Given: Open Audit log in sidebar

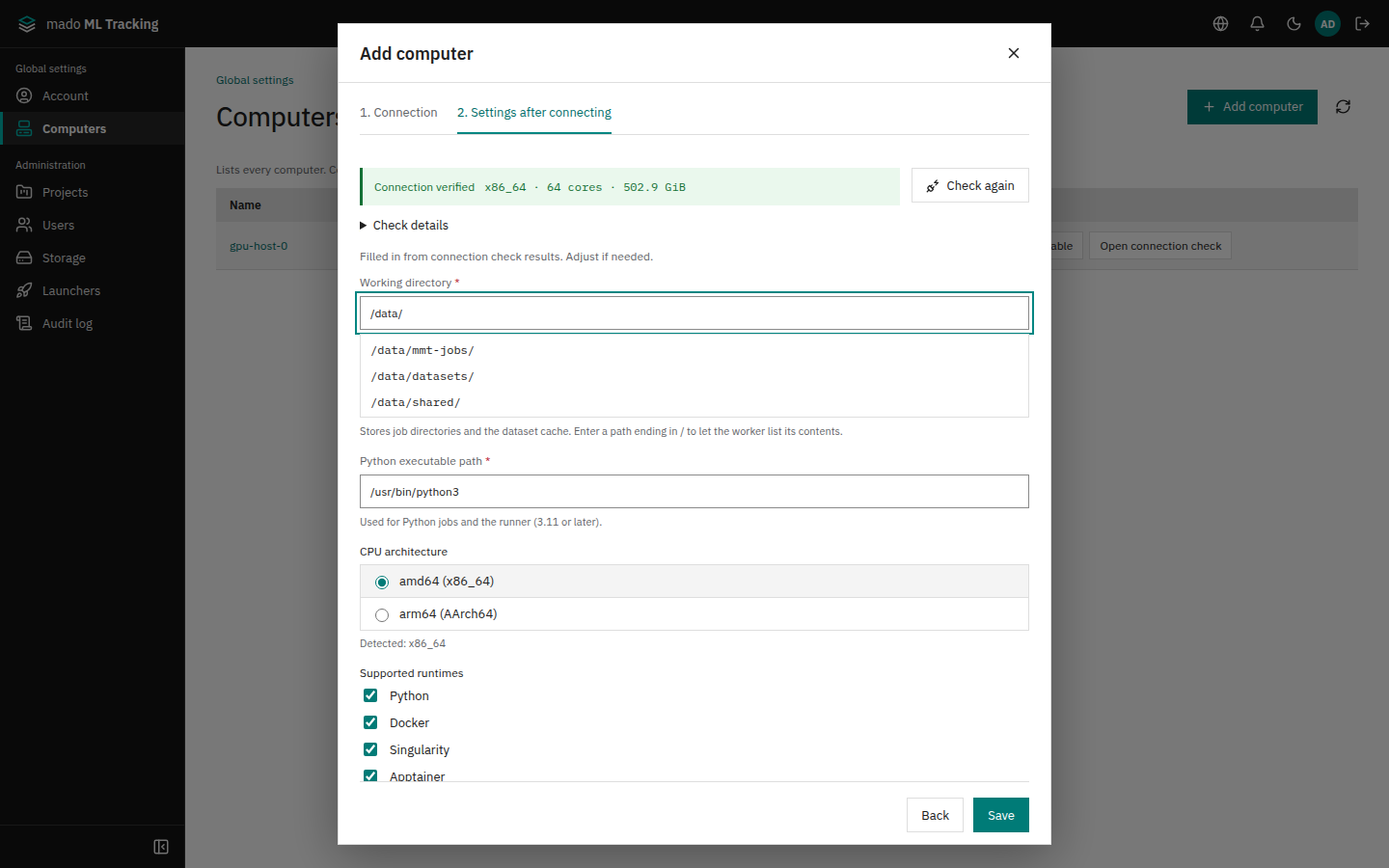Looking at the screenshot, I should pos(93,323).
